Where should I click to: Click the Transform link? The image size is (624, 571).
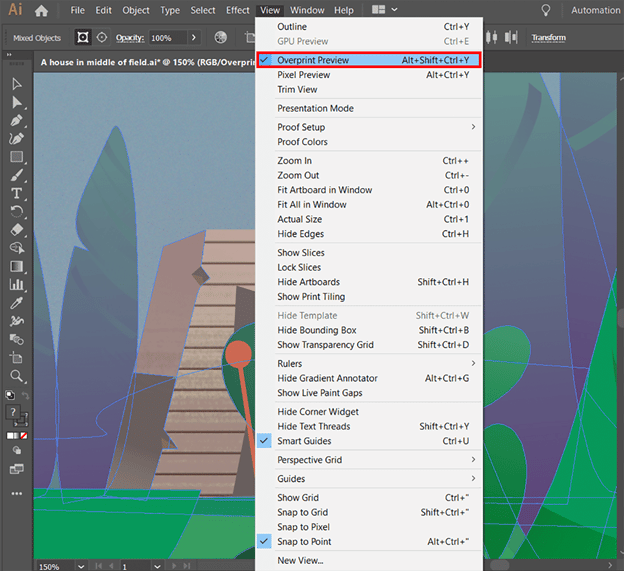point(548,38)
